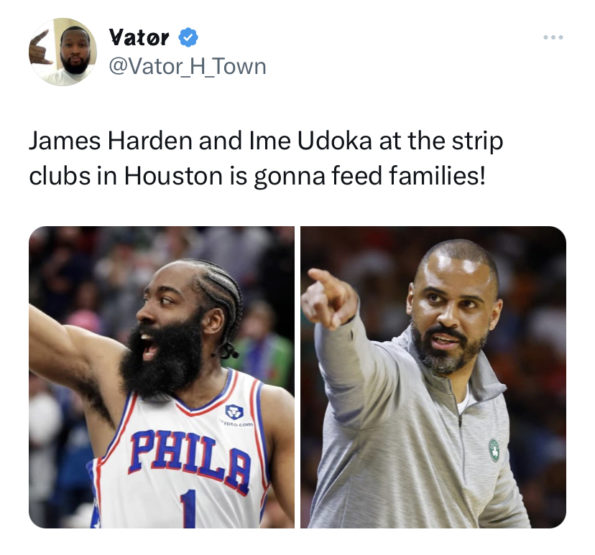Click the number 1 on the jersey
The width and height of the screenshot is (595, 555).
[189, 508]
